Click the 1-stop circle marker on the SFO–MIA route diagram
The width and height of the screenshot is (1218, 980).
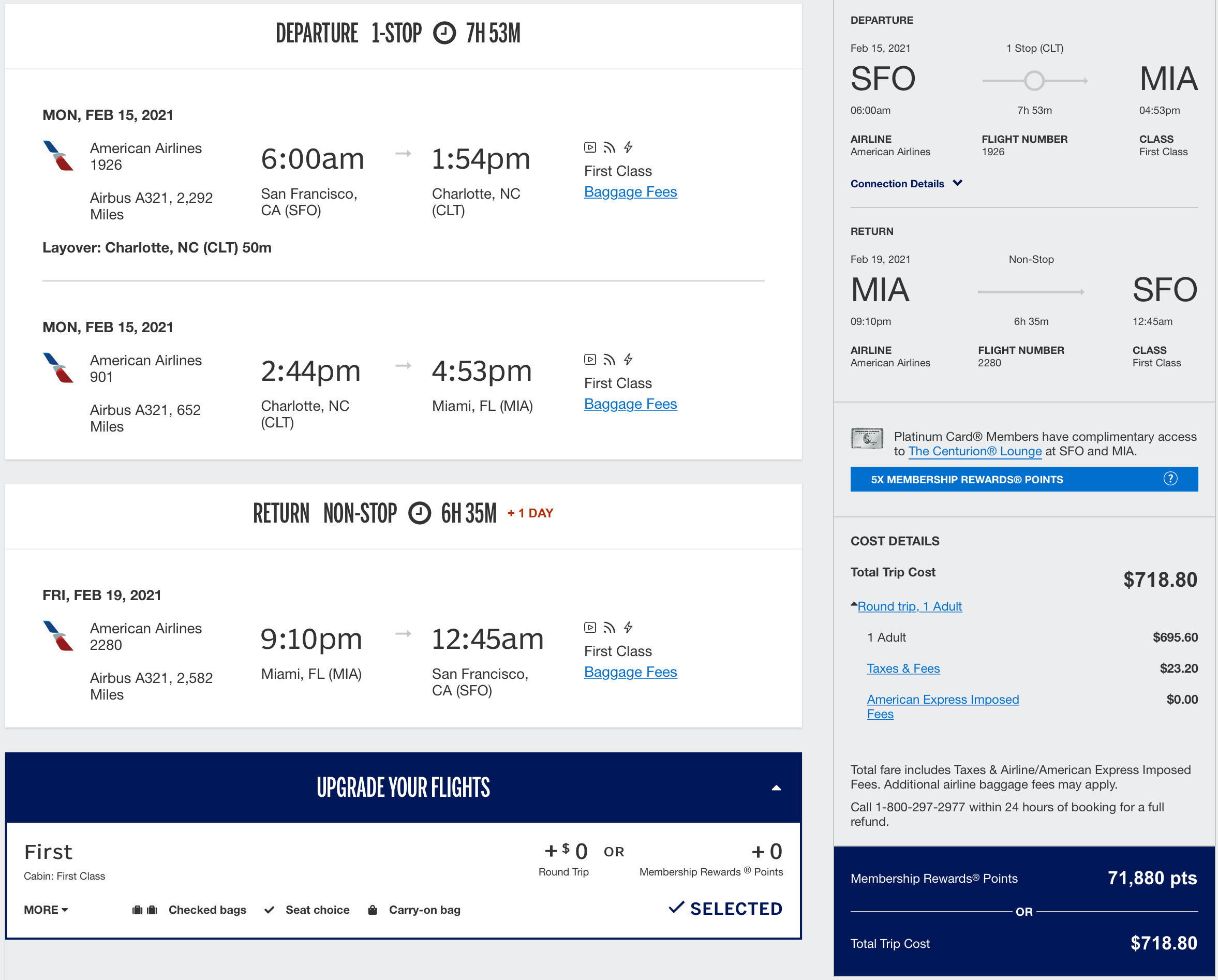[1034, 80]
